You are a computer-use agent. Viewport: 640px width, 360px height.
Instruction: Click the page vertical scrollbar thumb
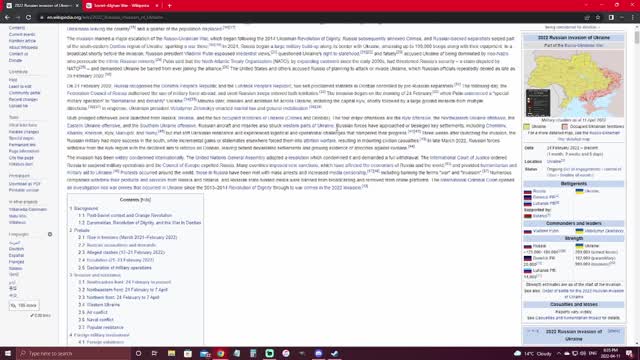click(637, 37)
